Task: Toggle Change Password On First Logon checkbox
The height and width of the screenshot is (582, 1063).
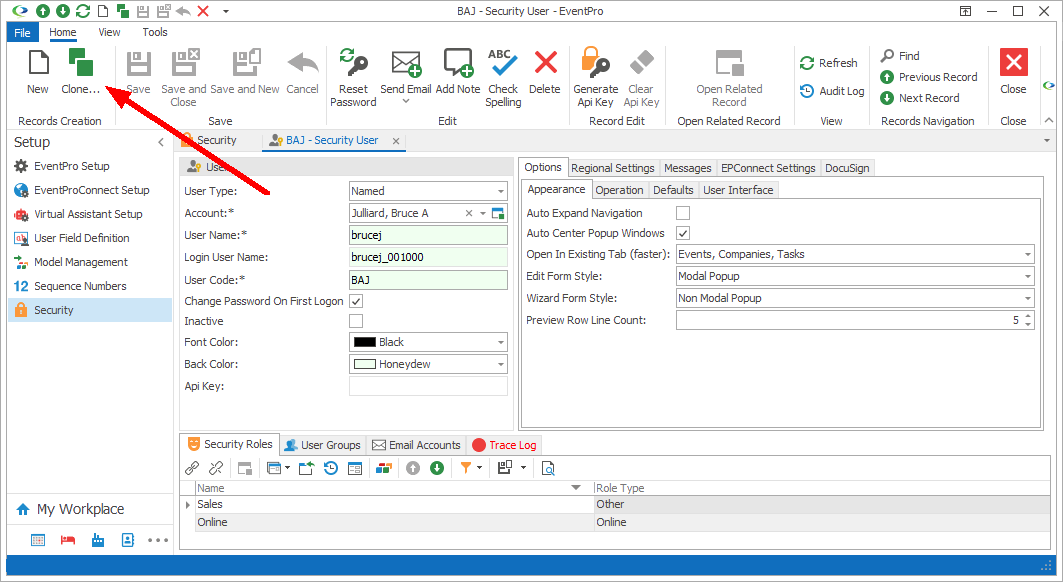Action: 356,300
